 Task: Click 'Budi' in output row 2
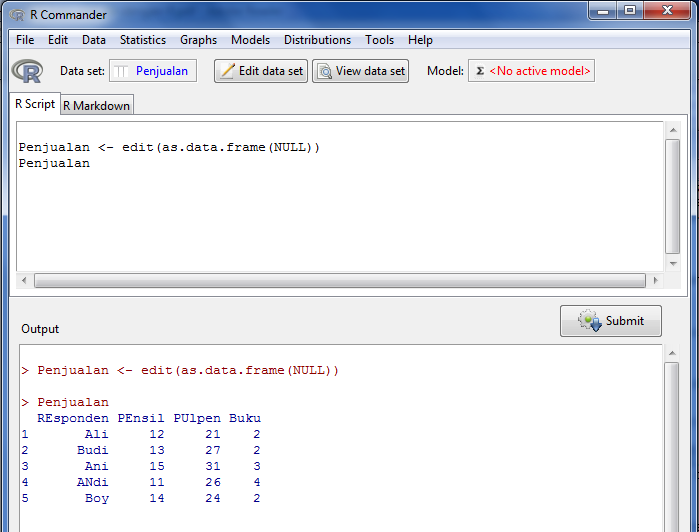92,450
